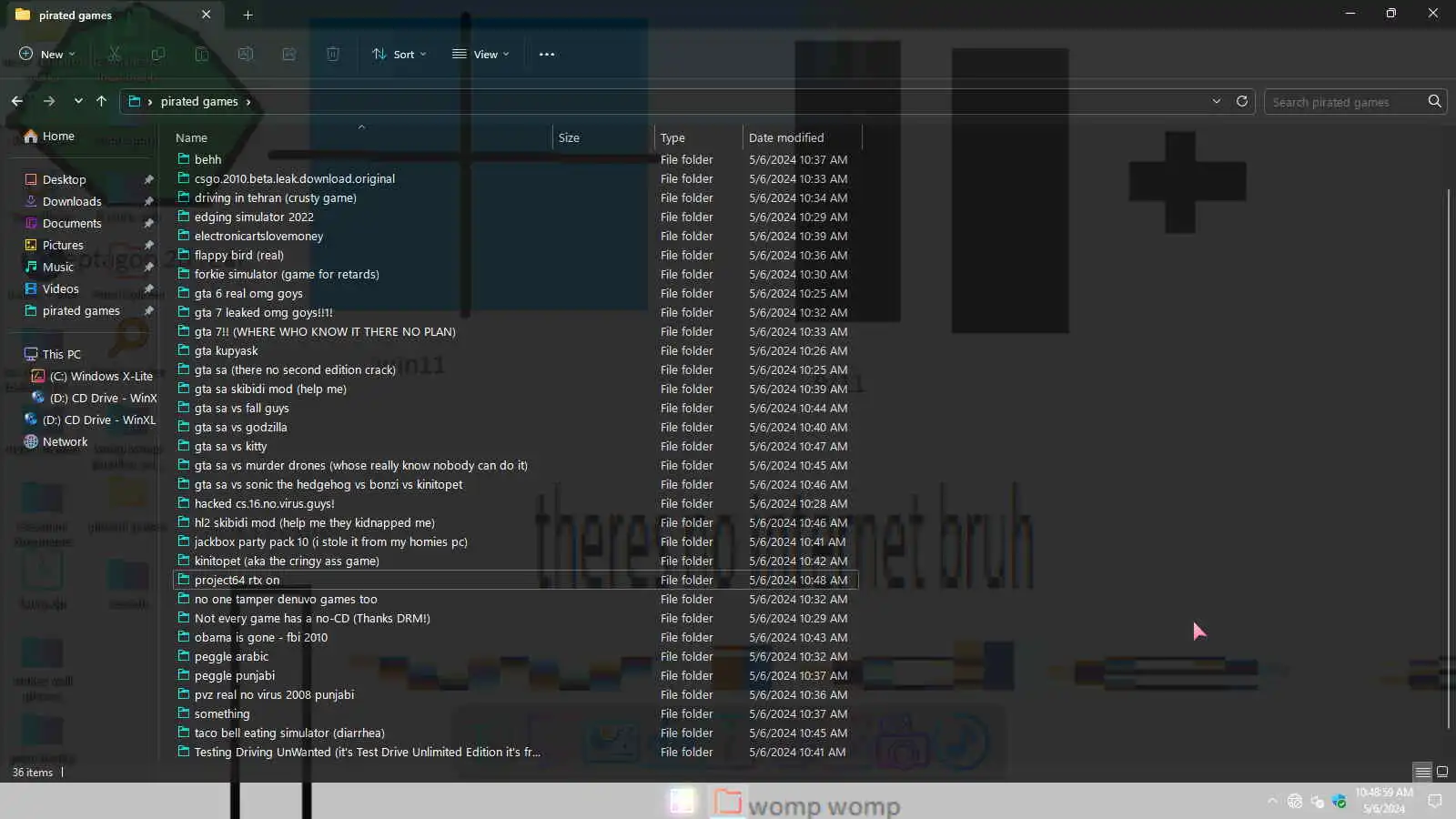Open the Sort dropdown menu
The image size is (1456, 819).
[x=399, y=55]
